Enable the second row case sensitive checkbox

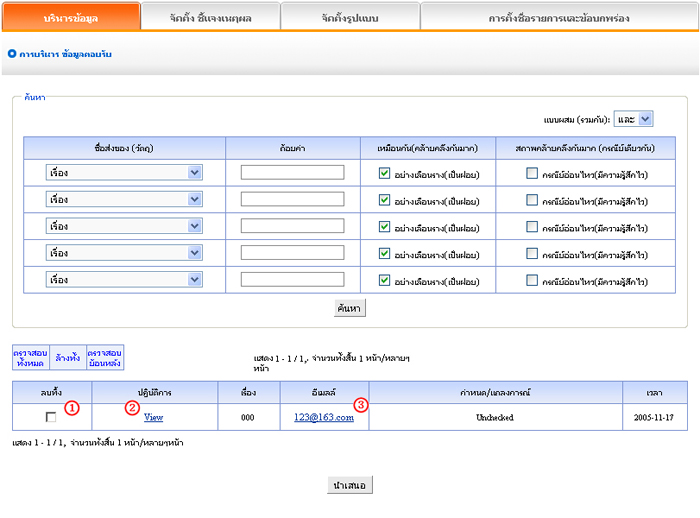532,200
